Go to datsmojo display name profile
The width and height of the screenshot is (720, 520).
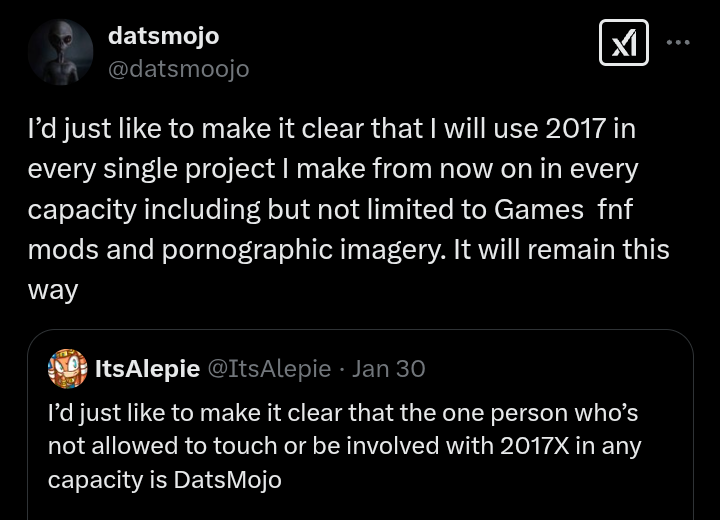pyautogui.click(x=163, y=36)
